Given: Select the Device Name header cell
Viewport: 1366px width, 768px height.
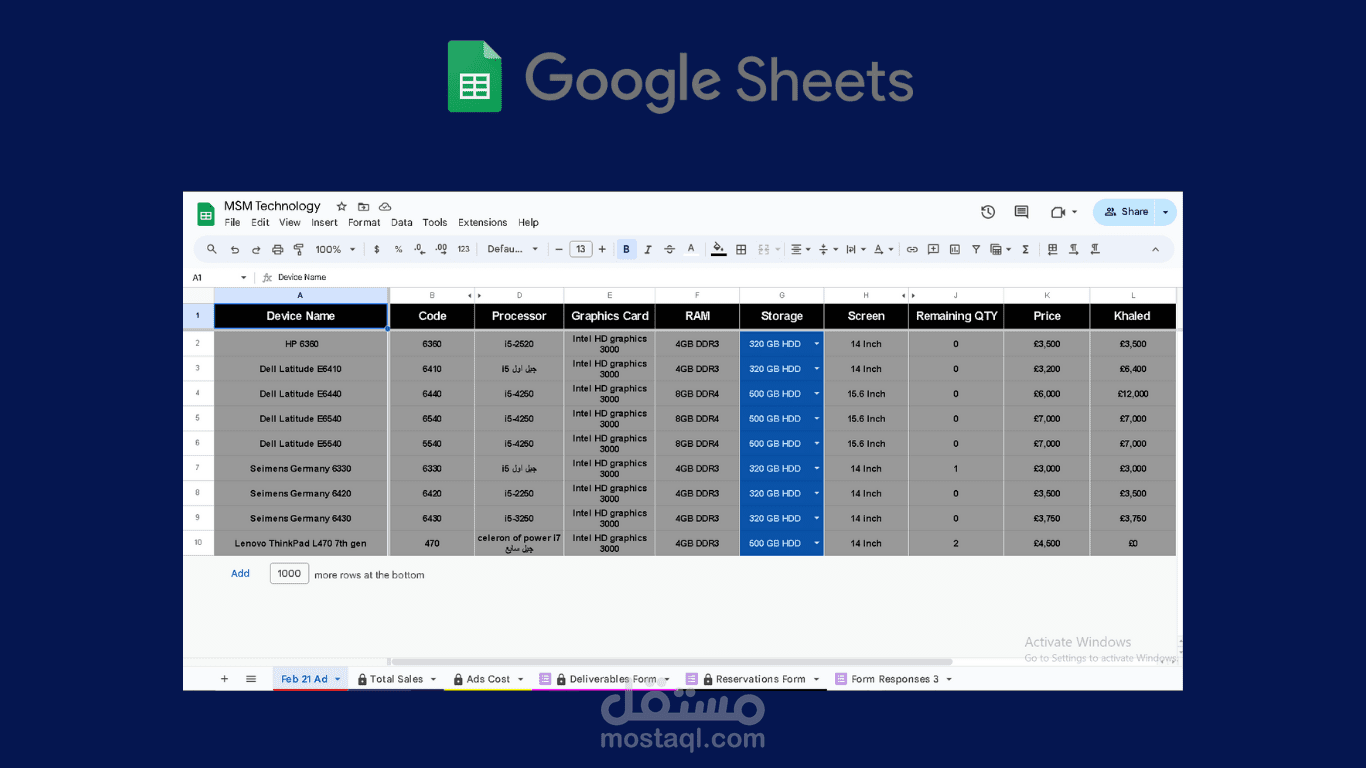Looking at the screenshot, I should (x=301, y=316).
